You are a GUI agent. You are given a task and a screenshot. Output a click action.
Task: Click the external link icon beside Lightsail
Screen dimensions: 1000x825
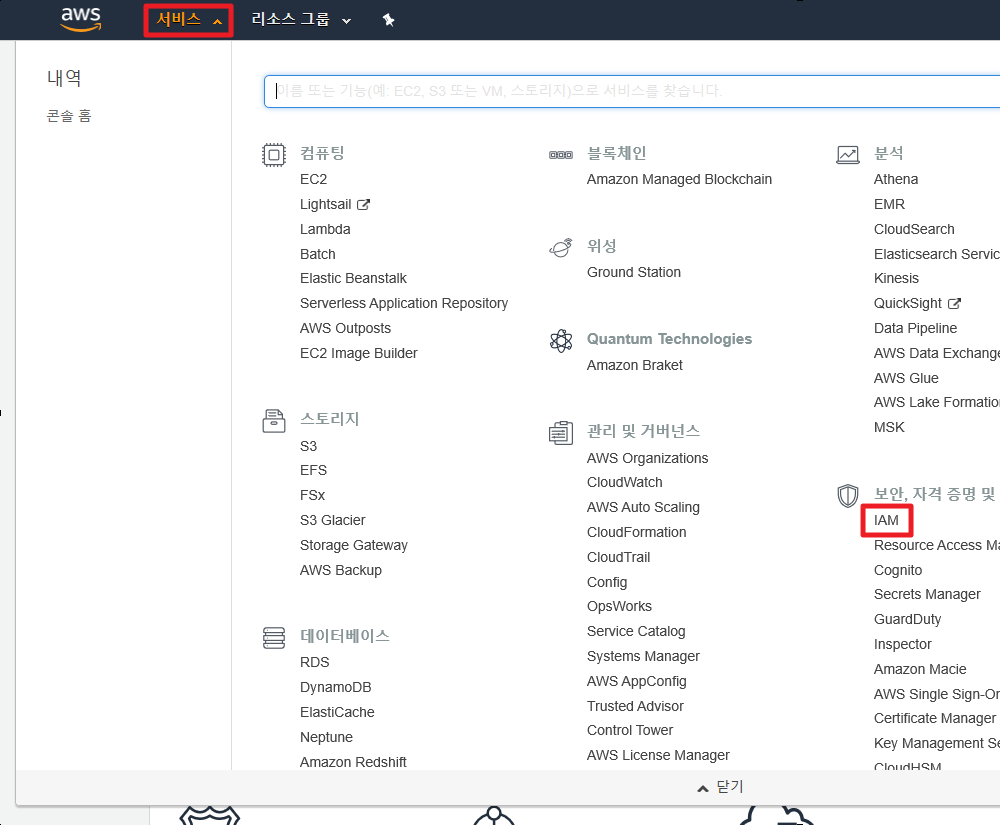coord(364,205)
